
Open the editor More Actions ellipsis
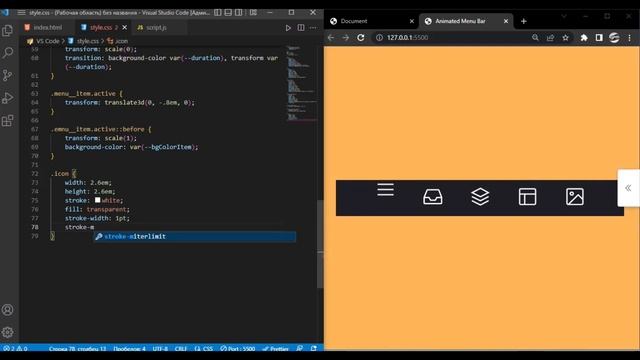point(313,28)
